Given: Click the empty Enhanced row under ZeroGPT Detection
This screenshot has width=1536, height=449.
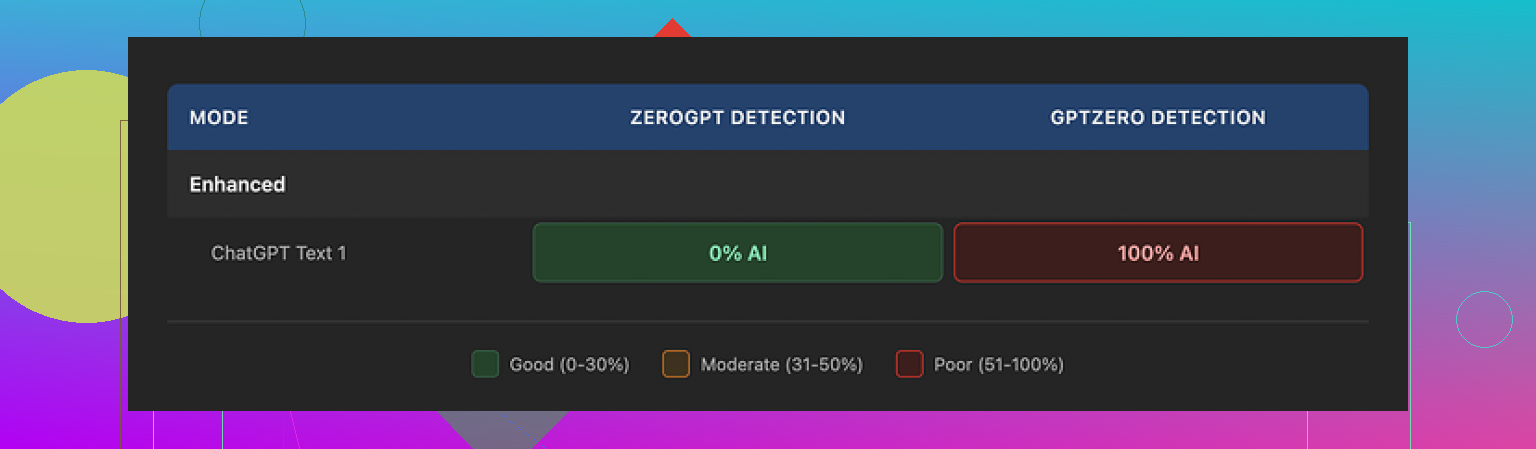Looking at the screenshot, I should tap(738, 185).
